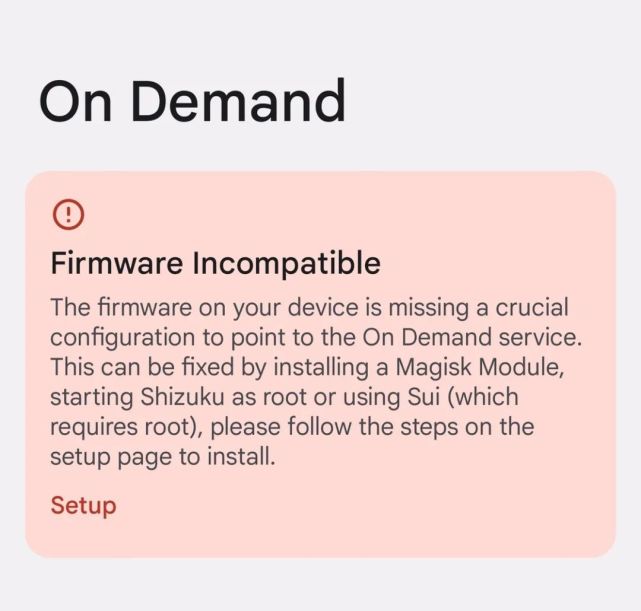This screenshot has height=611, width=641.
Task: Click the words Magisk Module
Action: [480, 367]
